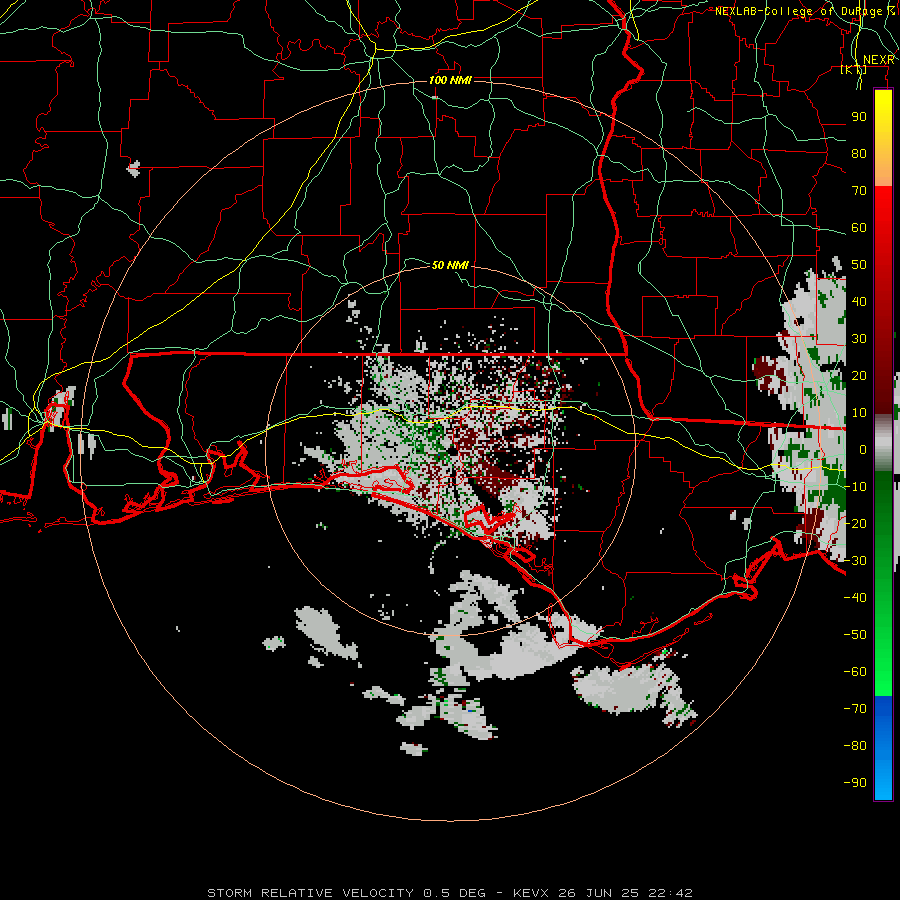
Task: Click the KT units label above color bar
Action: point(854,69)
